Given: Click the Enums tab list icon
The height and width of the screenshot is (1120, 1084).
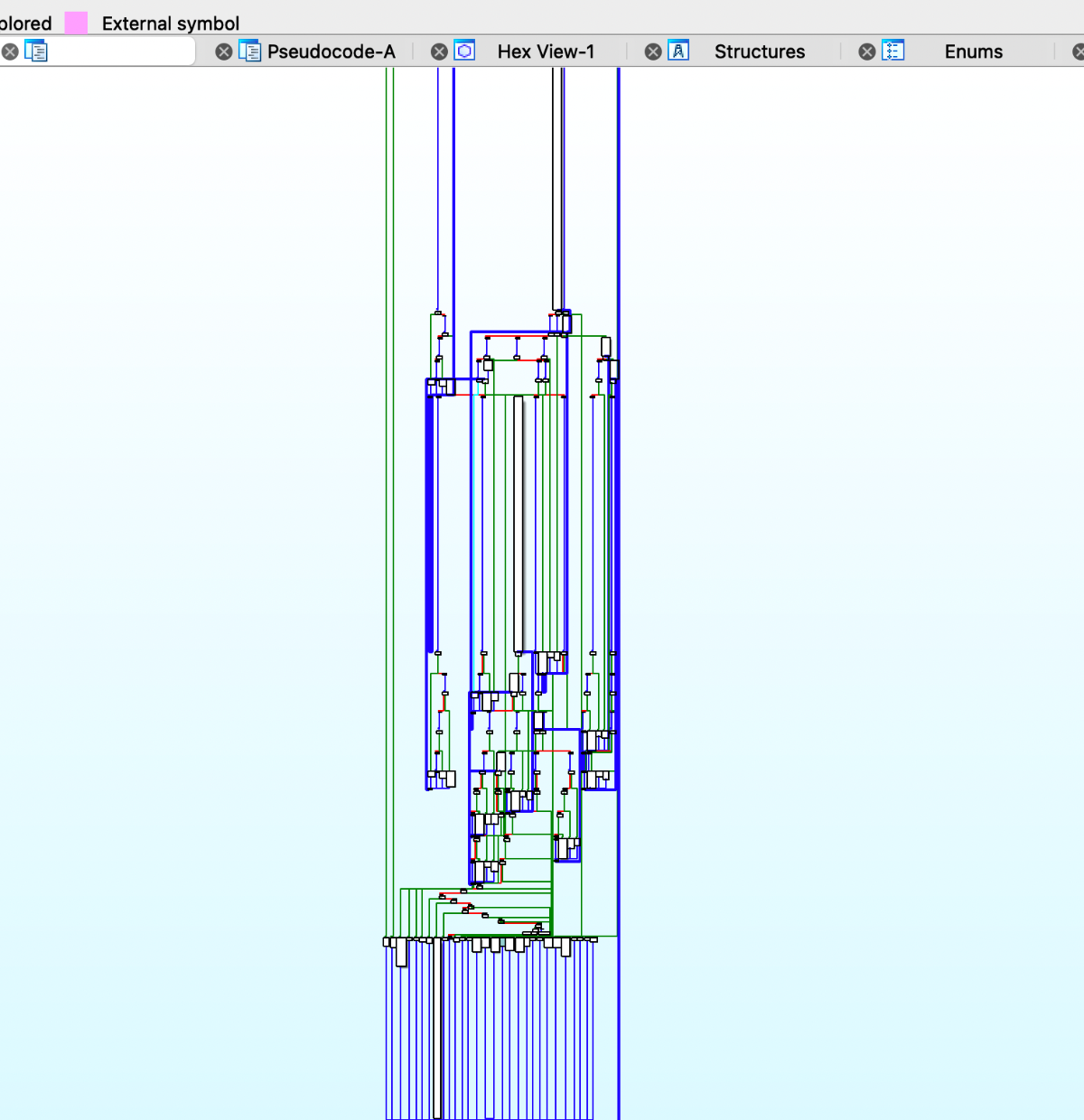Looking at the screenshot, I should (x=892, y=51).
